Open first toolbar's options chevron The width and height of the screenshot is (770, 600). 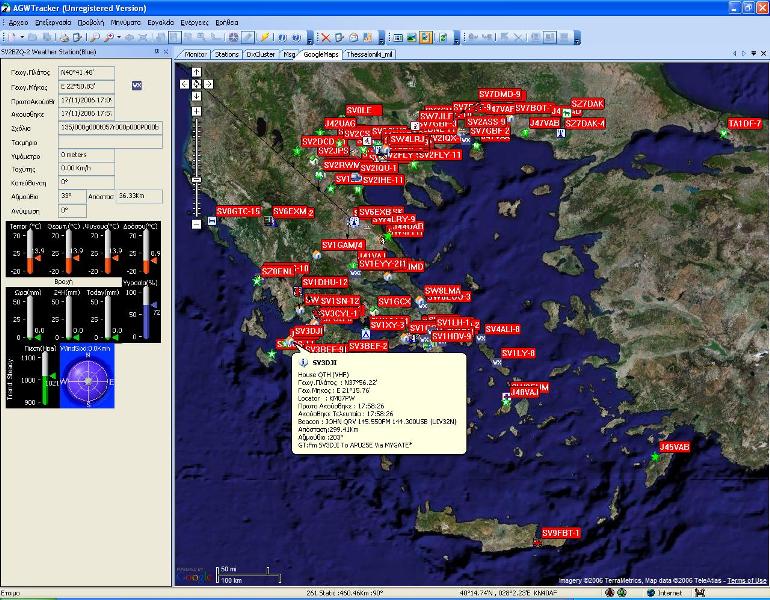tap(310, 37)
